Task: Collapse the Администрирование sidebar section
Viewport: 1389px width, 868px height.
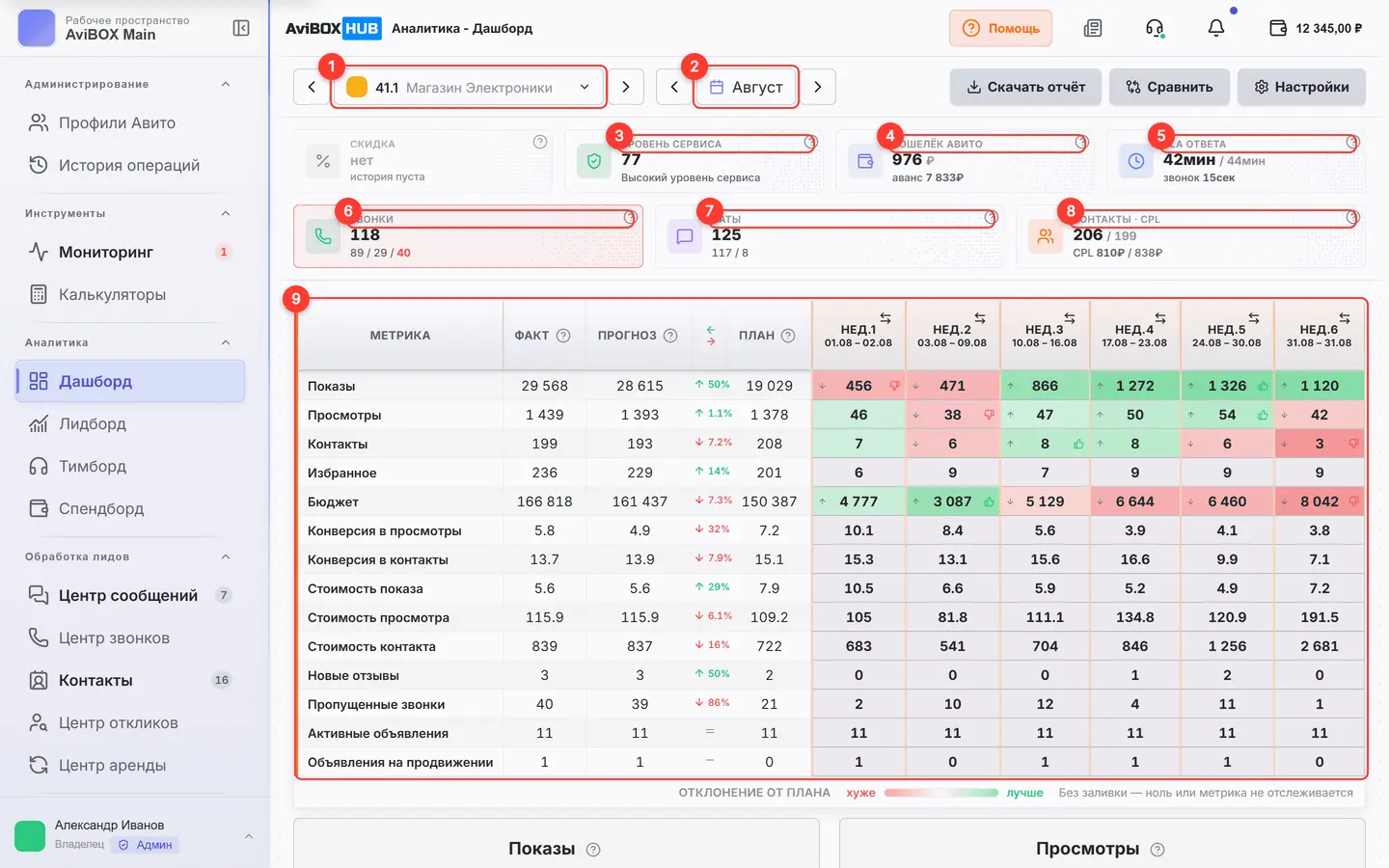Action: 226,84
